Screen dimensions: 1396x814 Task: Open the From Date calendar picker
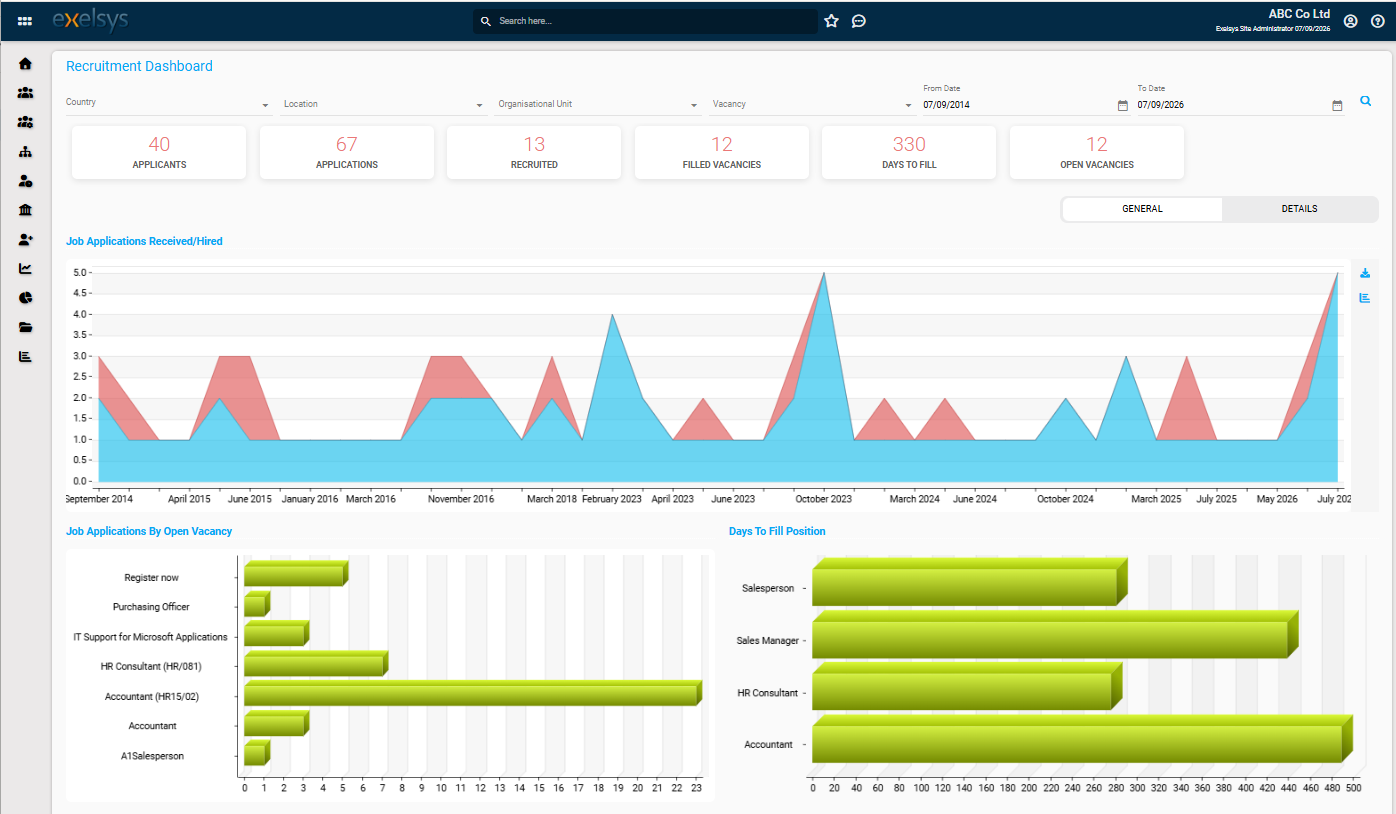pos(1122,105)
